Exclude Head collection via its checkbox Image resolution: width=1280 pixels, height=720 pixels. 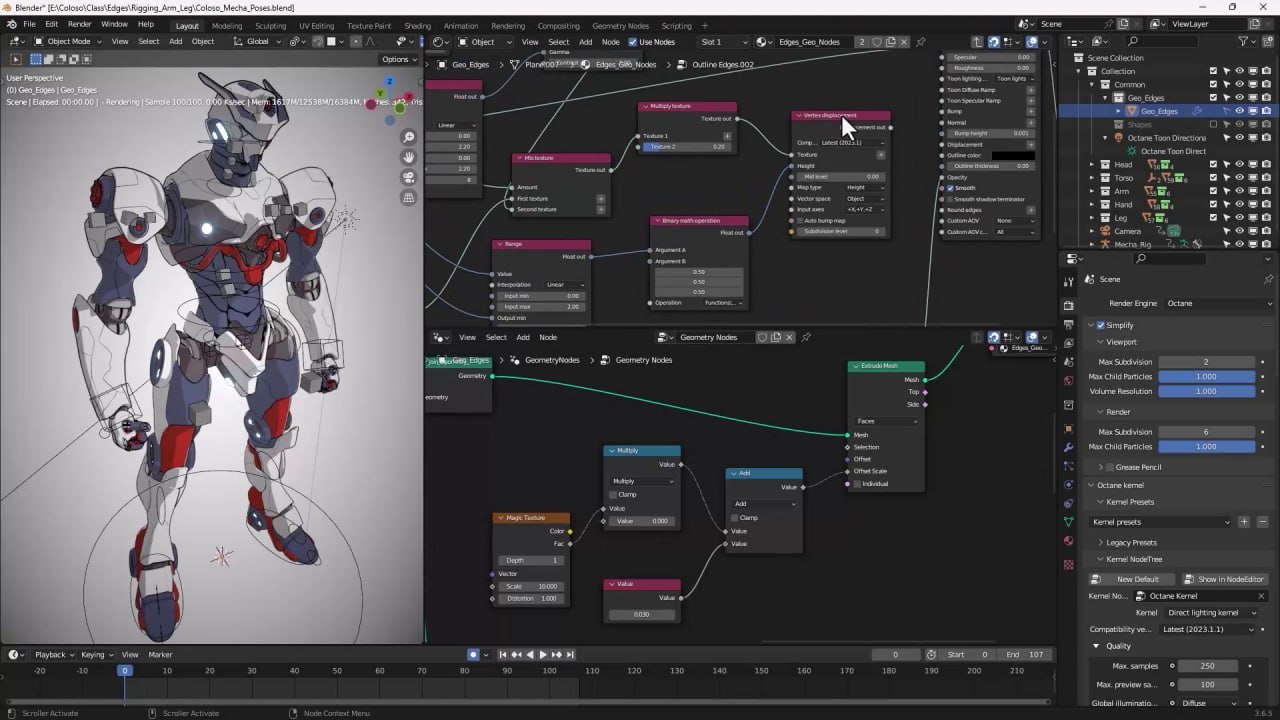[1213, 164]
